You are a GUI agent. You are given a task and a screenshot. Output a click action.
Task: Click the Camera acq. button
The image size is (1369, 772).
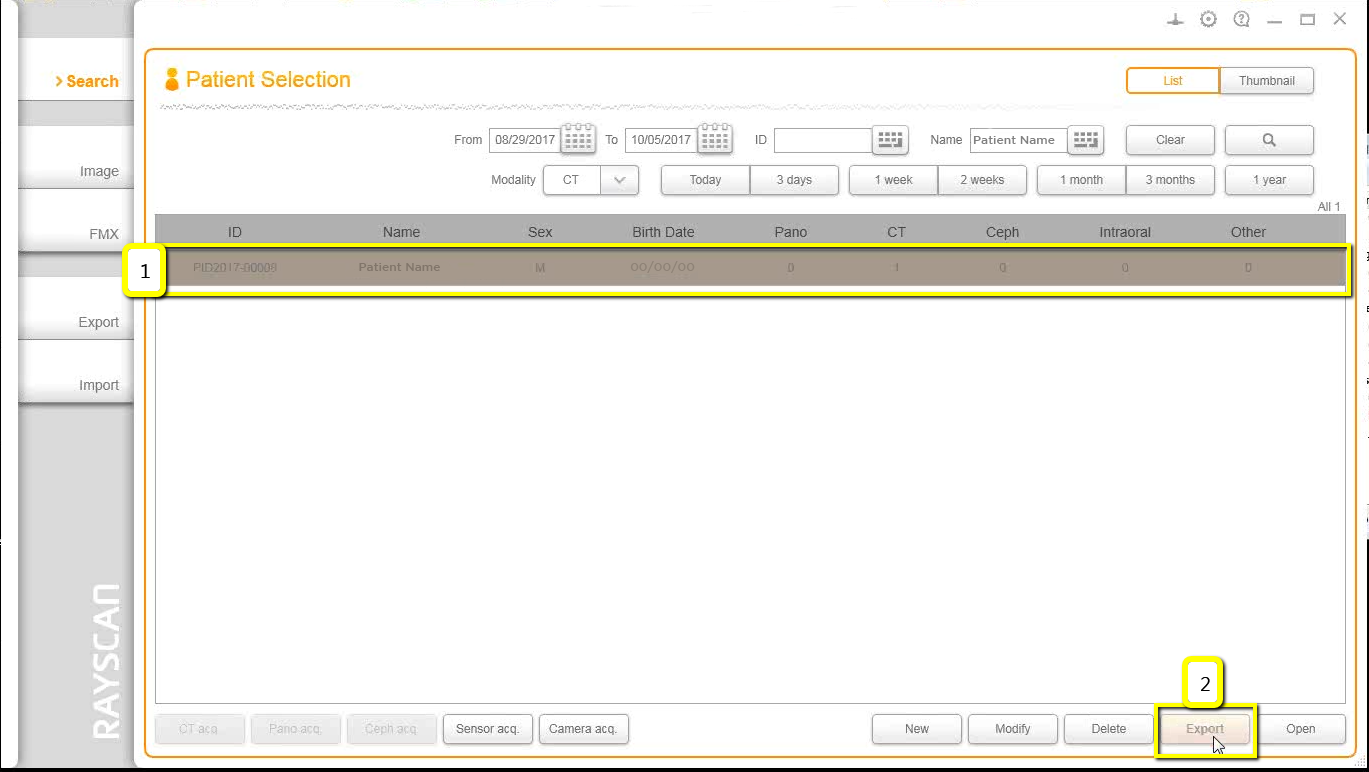pos(583,729)
